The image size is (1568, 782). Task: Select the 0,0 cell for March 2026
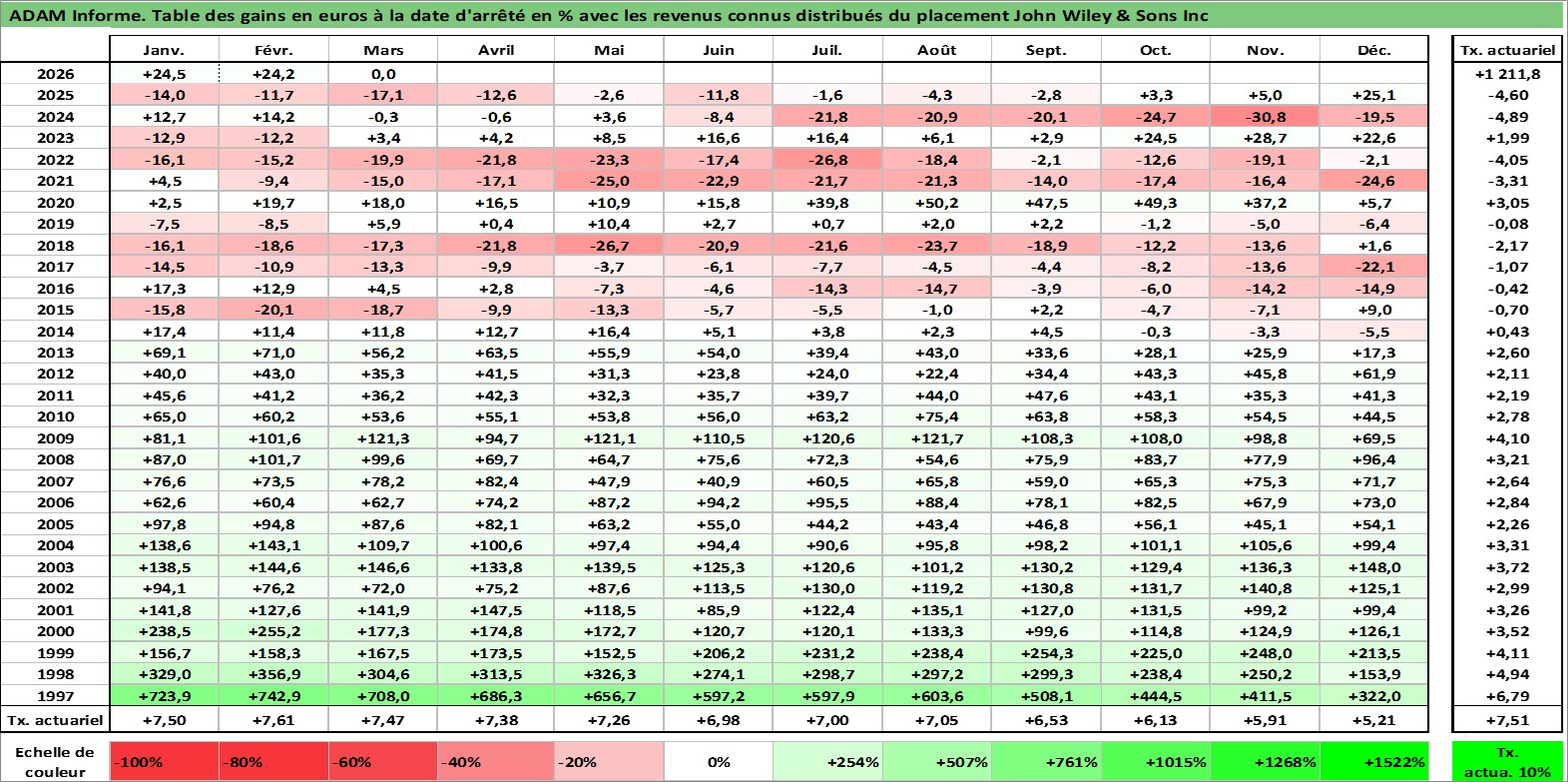383,74
